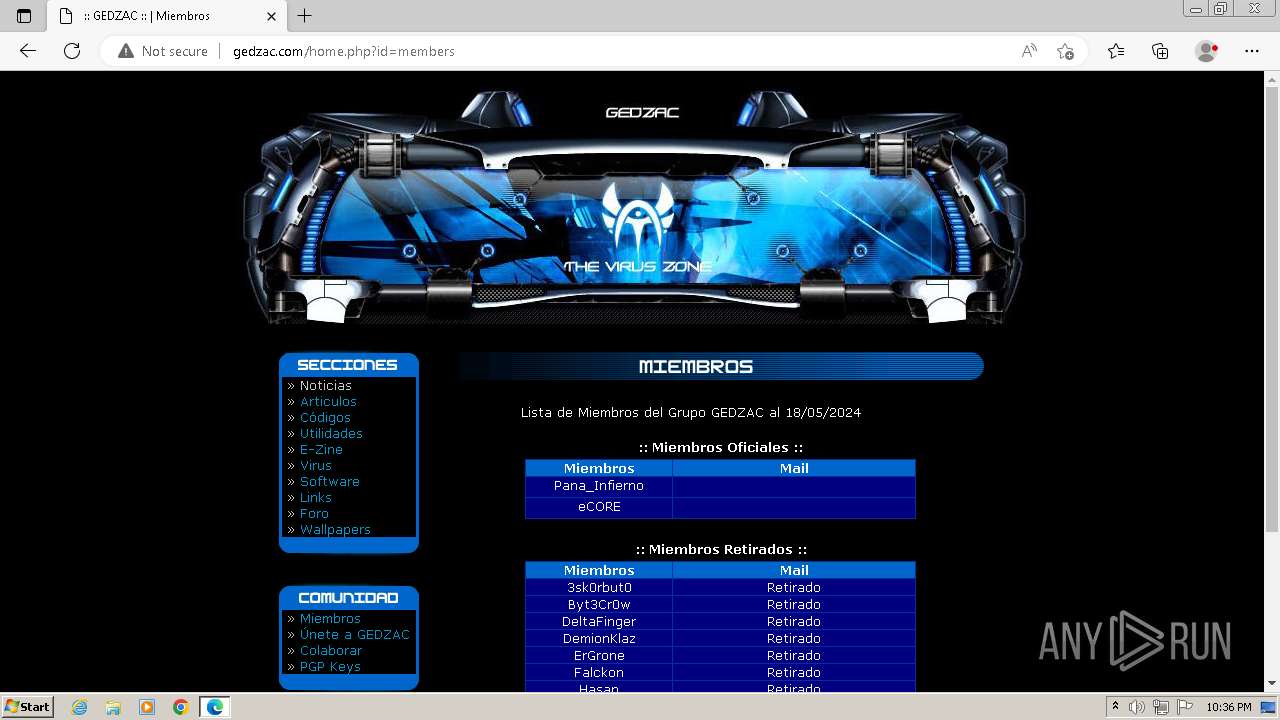Open the Read aloud icon
The width and height of the screenshot is (1280, 720).
point(1029,51)
